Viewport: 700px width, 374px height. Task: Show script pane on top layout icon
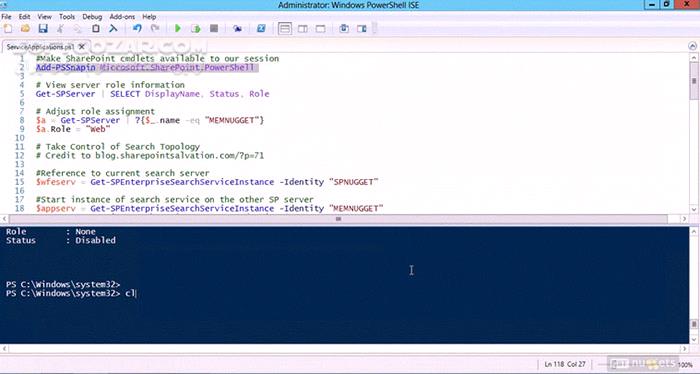click(284, 29)
